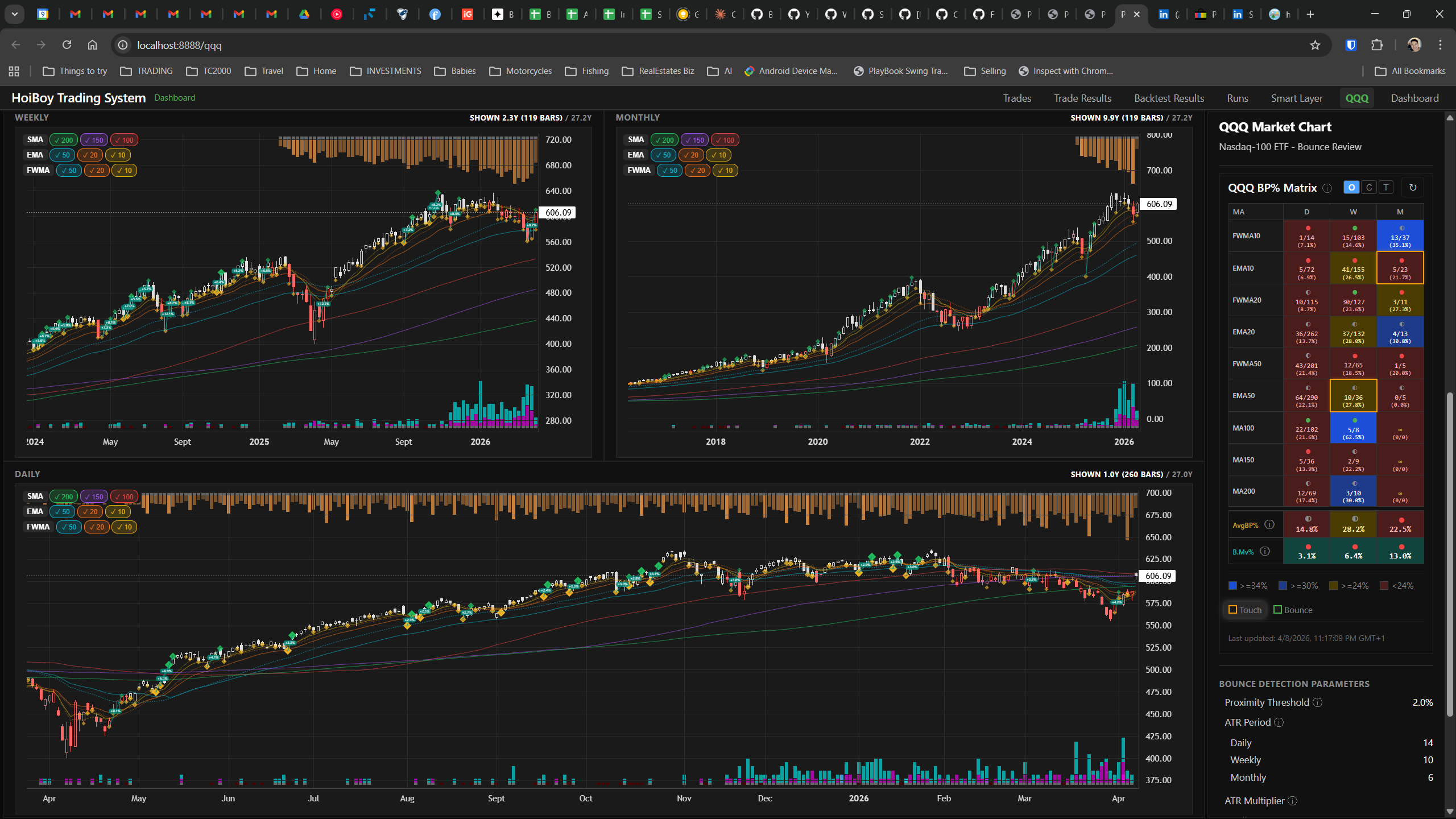The width and height of the screenshot is (1456, 819).
Task: Click the Dashboard link beside title
Action: pos(175,98)
